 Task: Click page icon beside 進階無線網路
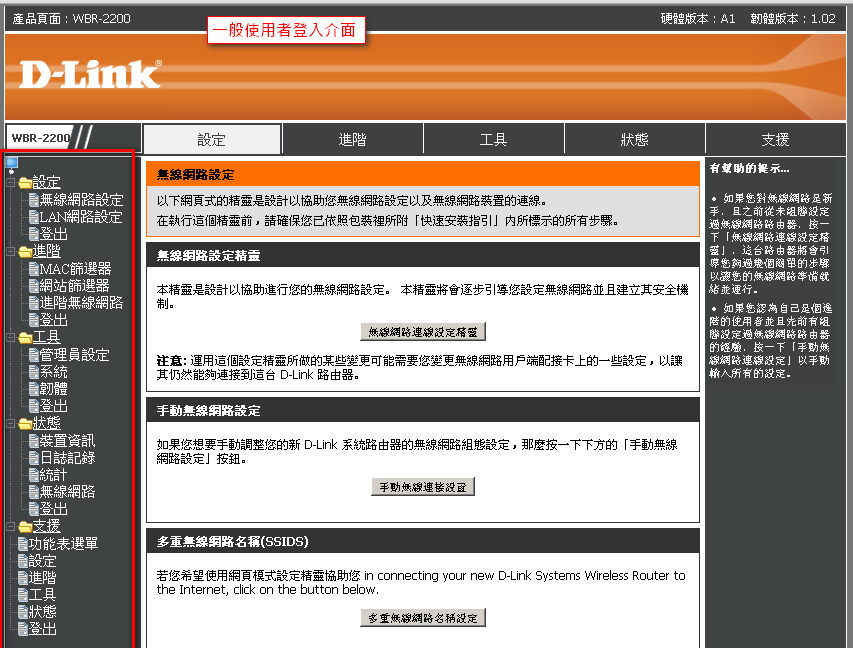pyautogui.click(x=34, y=303)
